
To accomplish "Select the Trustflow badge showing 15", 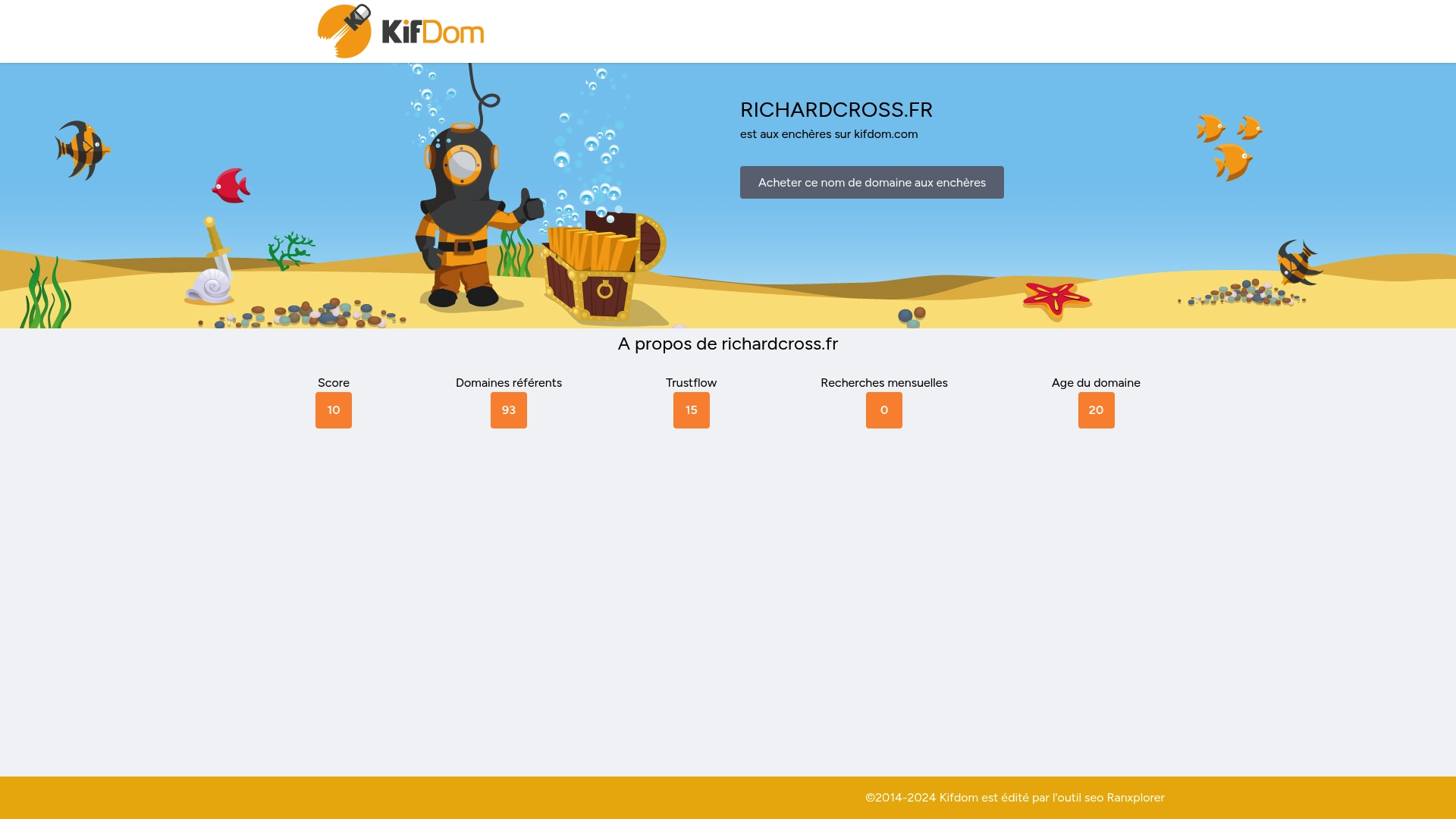I will coord(691,409).
